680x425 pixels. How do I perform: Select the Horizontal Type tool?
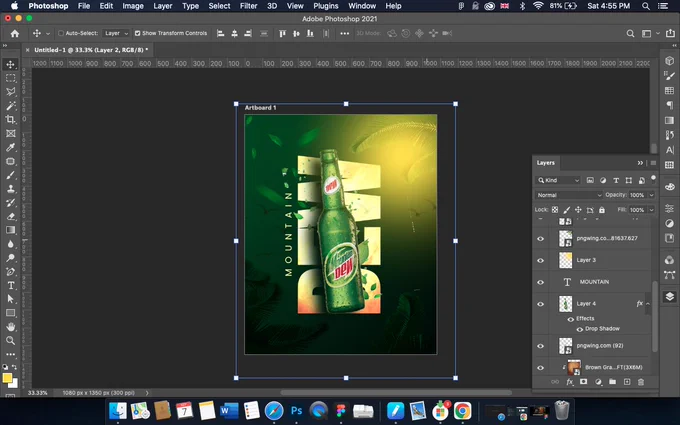coord(10,285)
